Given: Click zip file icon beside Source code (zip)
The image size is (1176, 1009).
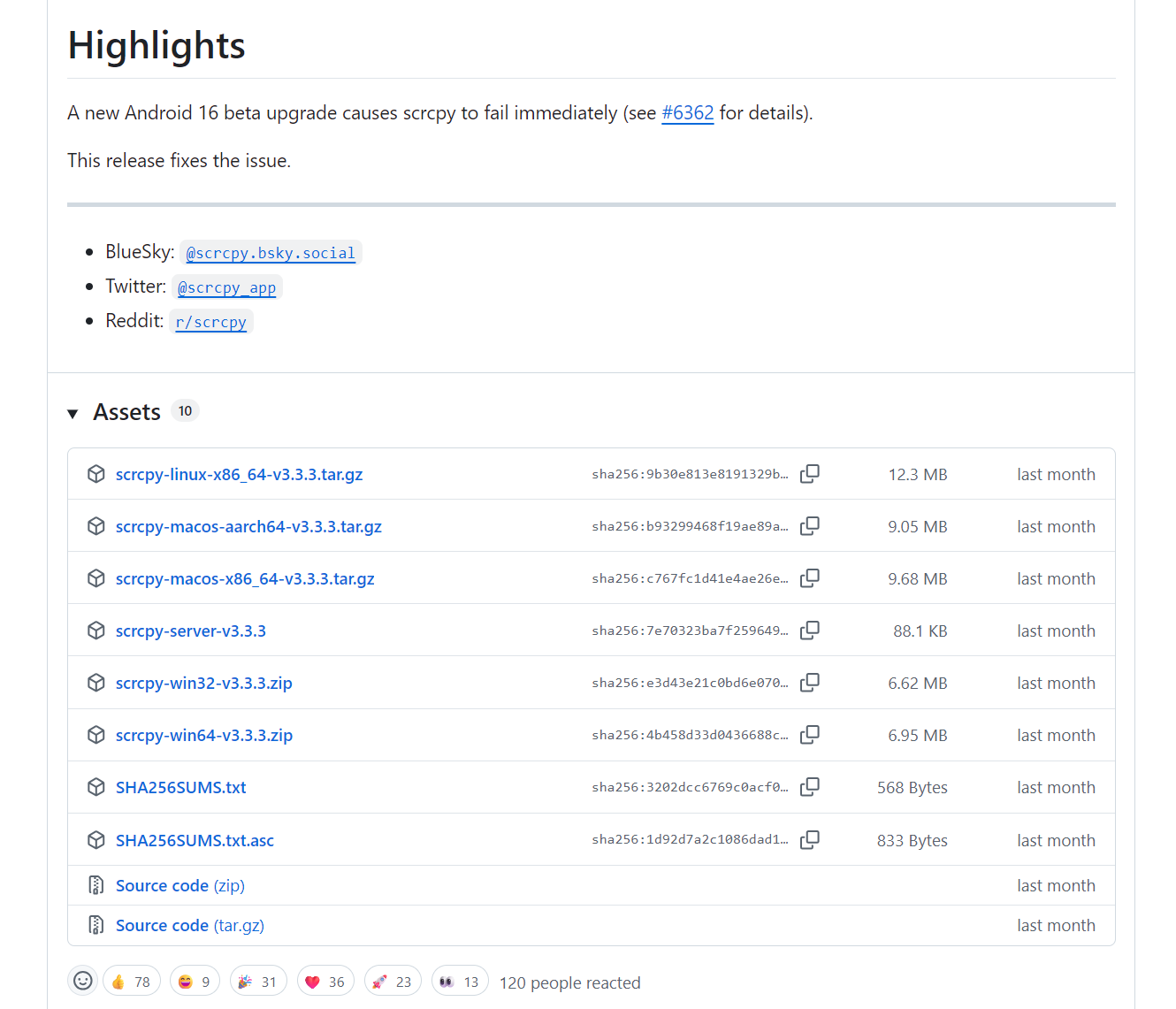Looking at the screenshot, I should pos(96,885).
